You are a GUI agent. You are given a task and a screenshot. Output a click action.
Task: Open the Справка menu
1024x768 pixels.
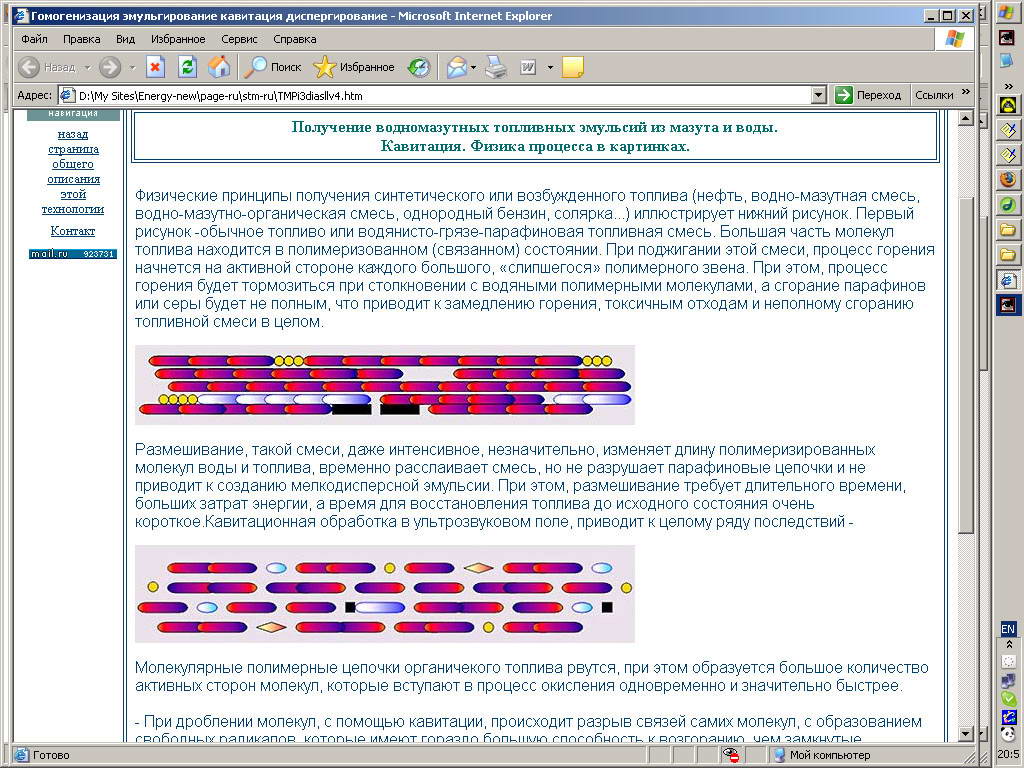295,39
